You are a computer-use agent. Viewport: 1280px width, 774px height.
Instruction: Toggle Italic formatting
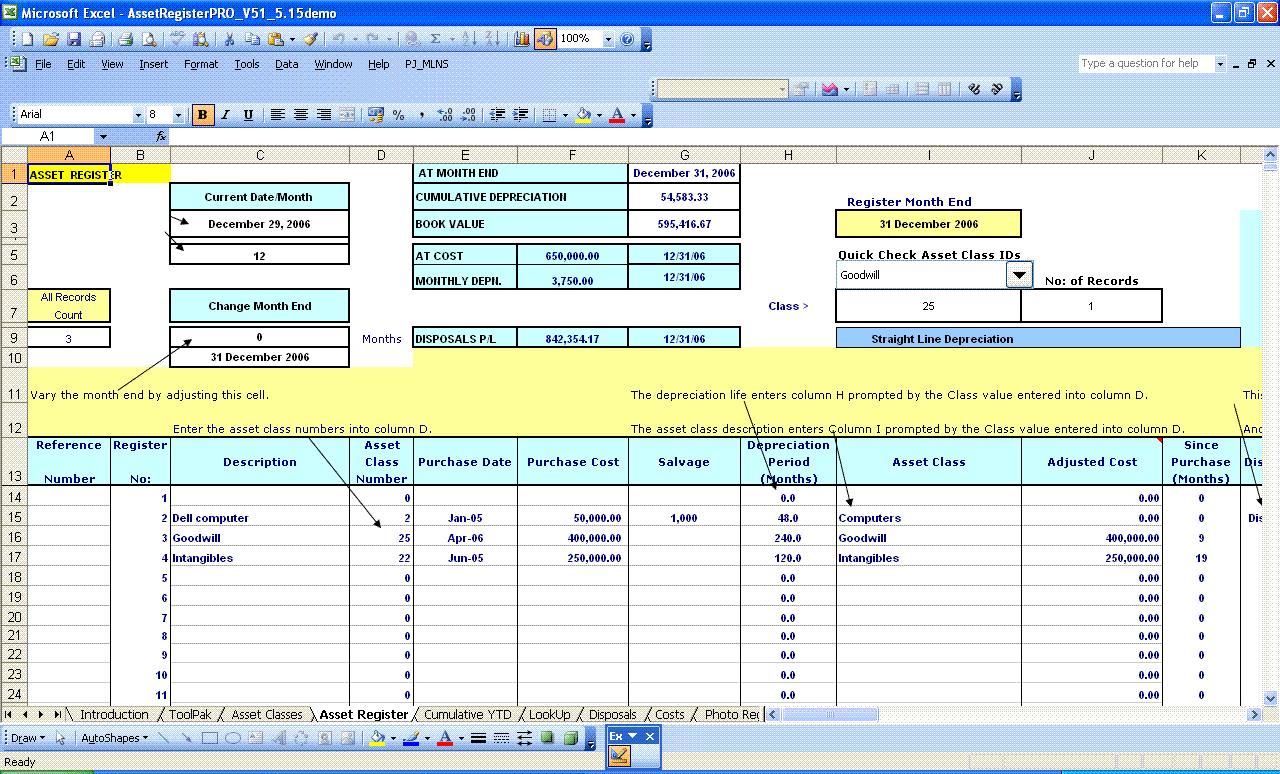pyautogui.click(x=225, y=115)
